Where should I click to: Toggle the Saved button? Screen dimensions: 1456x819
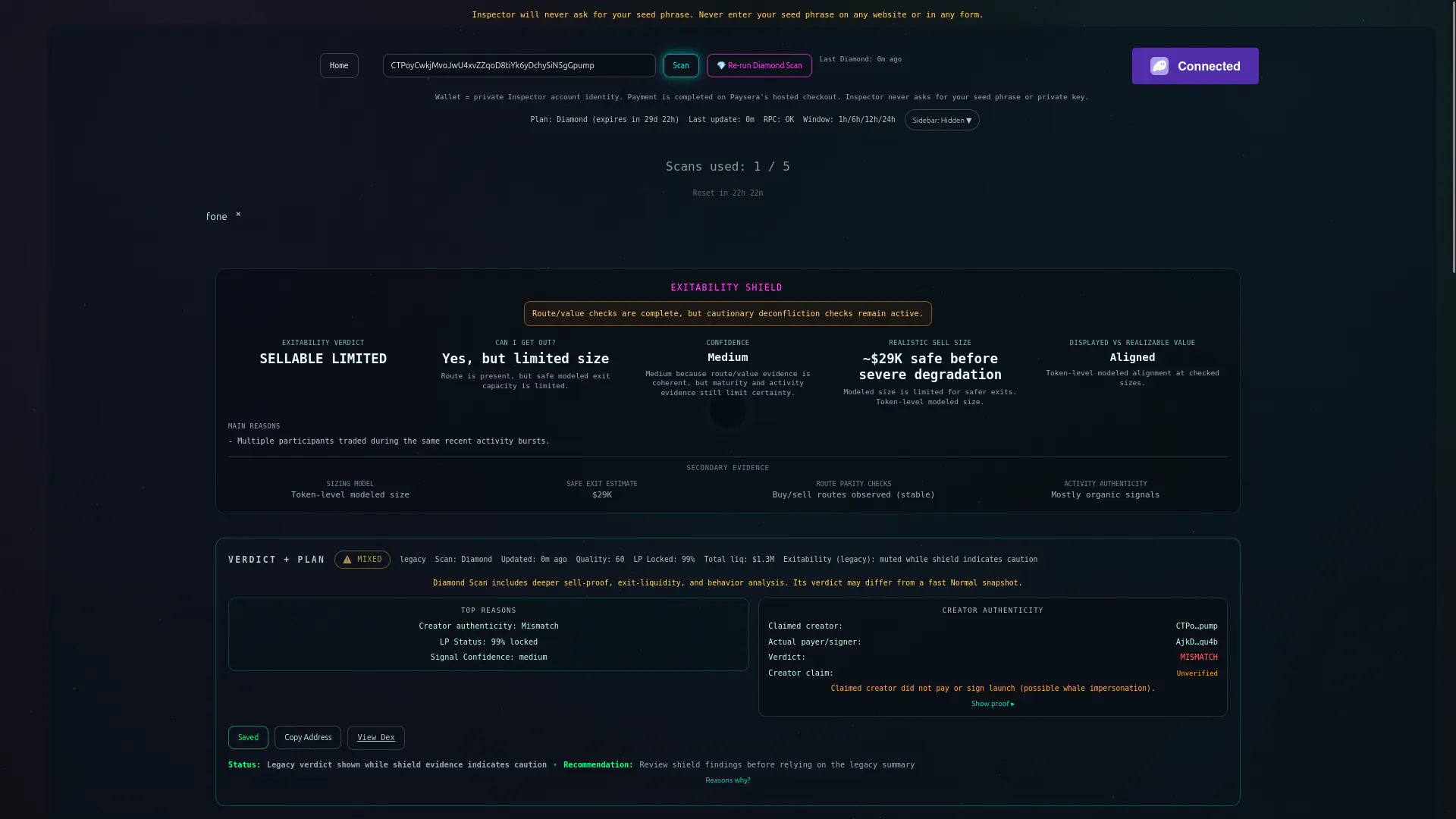point(248,737)
